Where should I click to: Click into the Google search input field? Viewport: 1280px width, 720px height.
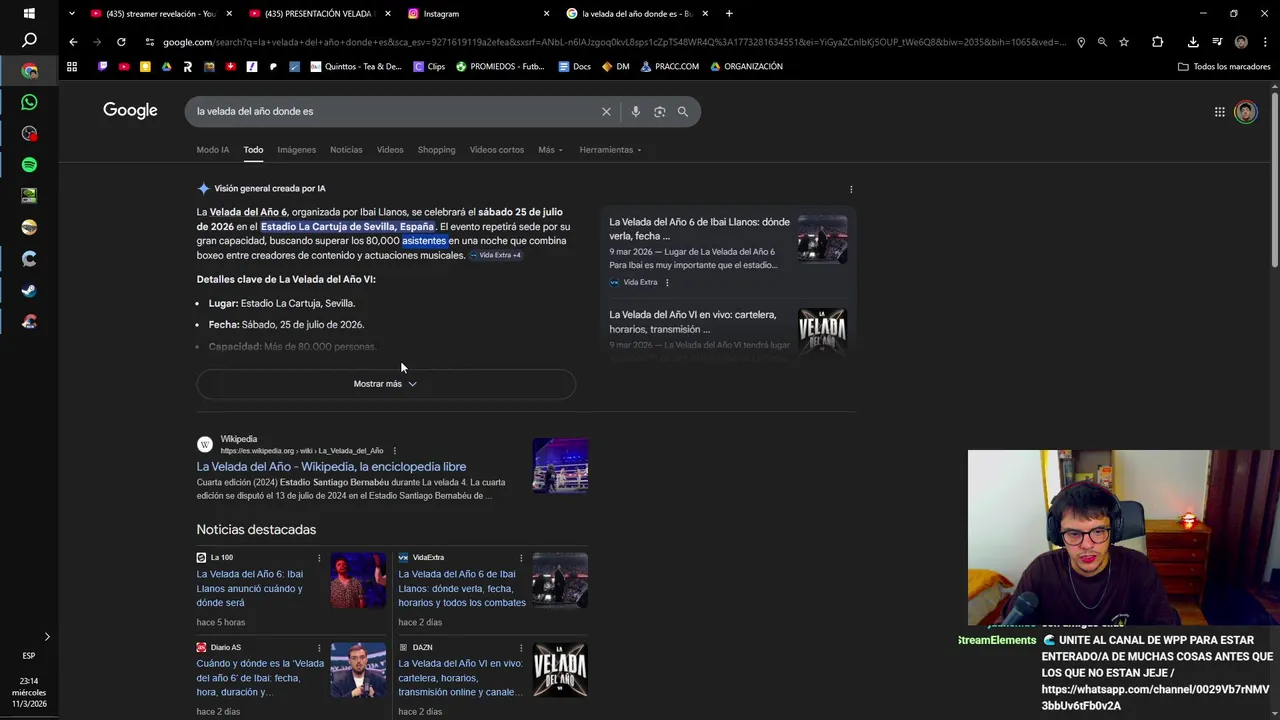pyautogui.click(x=395, y=111)
